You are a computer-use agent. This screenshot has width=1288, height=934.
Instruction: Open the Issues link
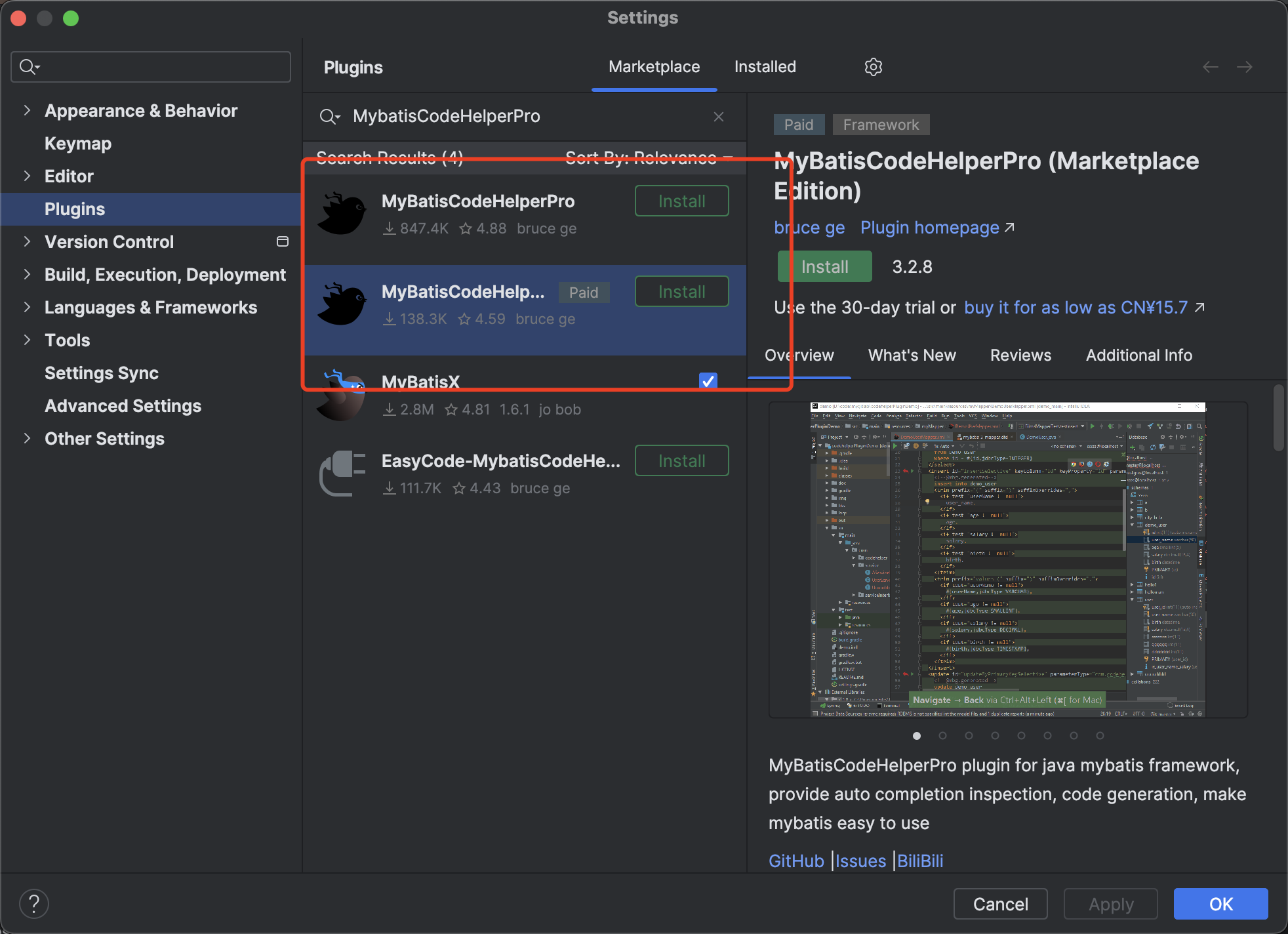tap(860, 861)
